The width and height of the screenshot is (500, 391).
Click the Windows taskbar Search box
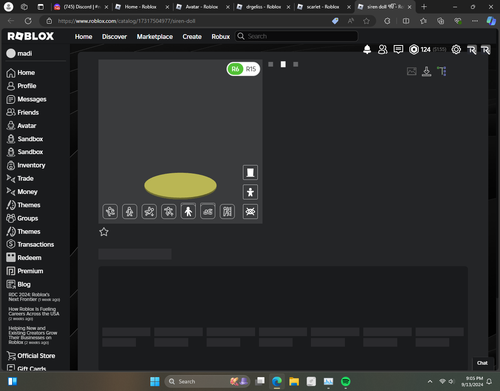point(208,381)
